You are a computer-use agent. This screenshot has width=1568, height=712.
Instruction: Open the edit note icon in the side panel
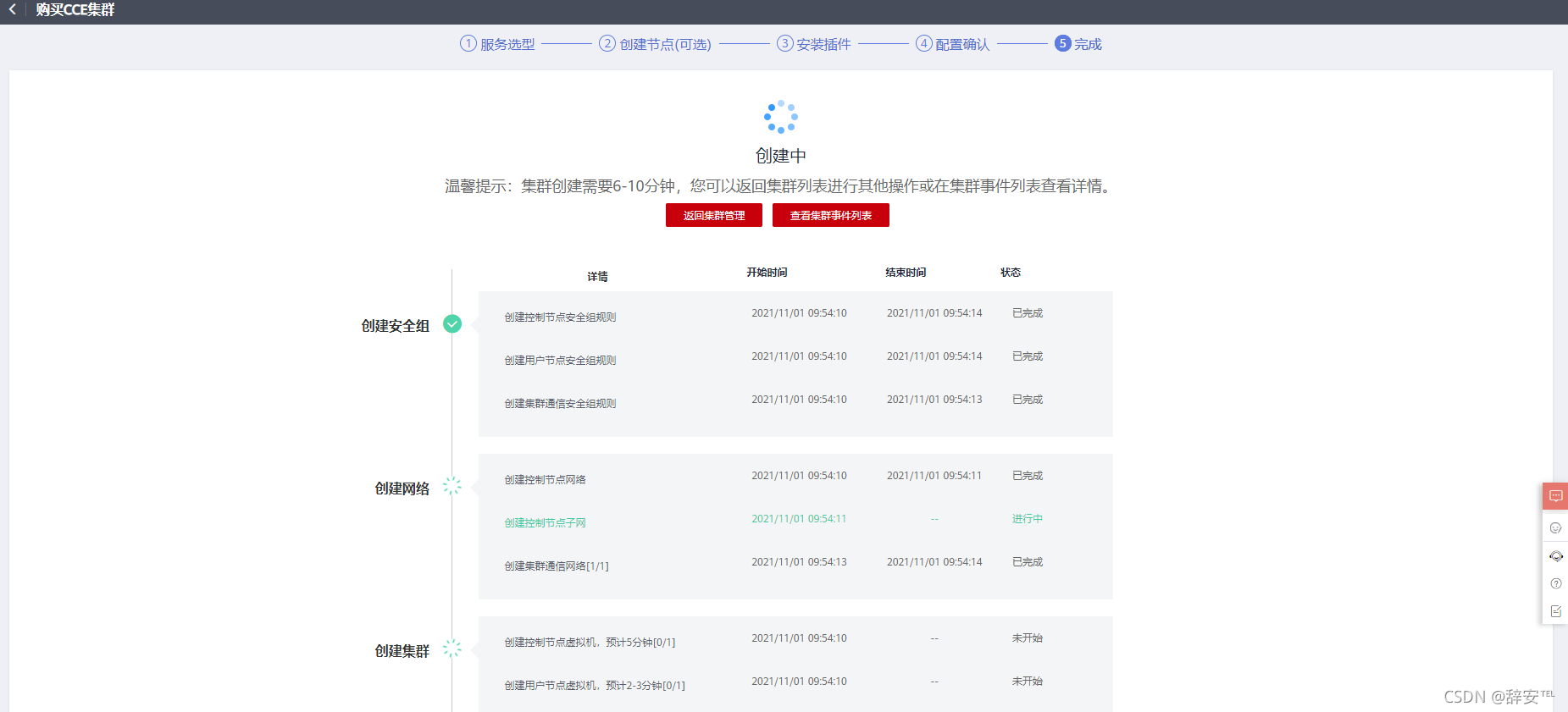click(1555, 611)
